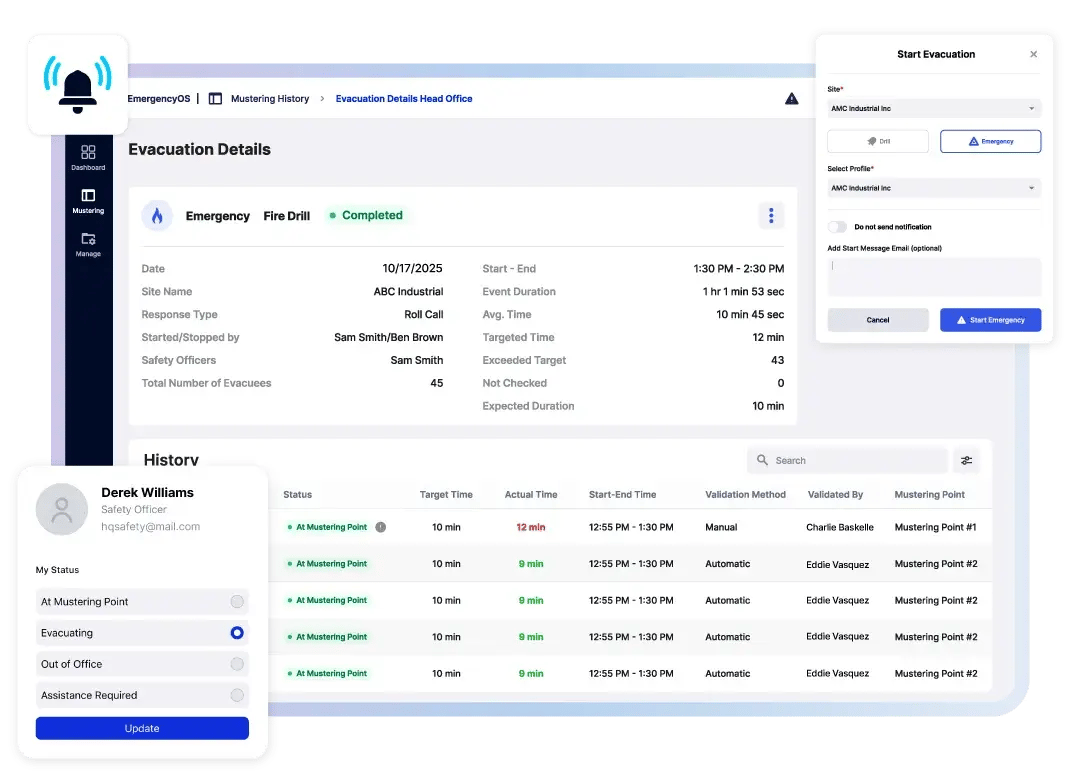Click the Mustering Point column header

click(929, 494)
